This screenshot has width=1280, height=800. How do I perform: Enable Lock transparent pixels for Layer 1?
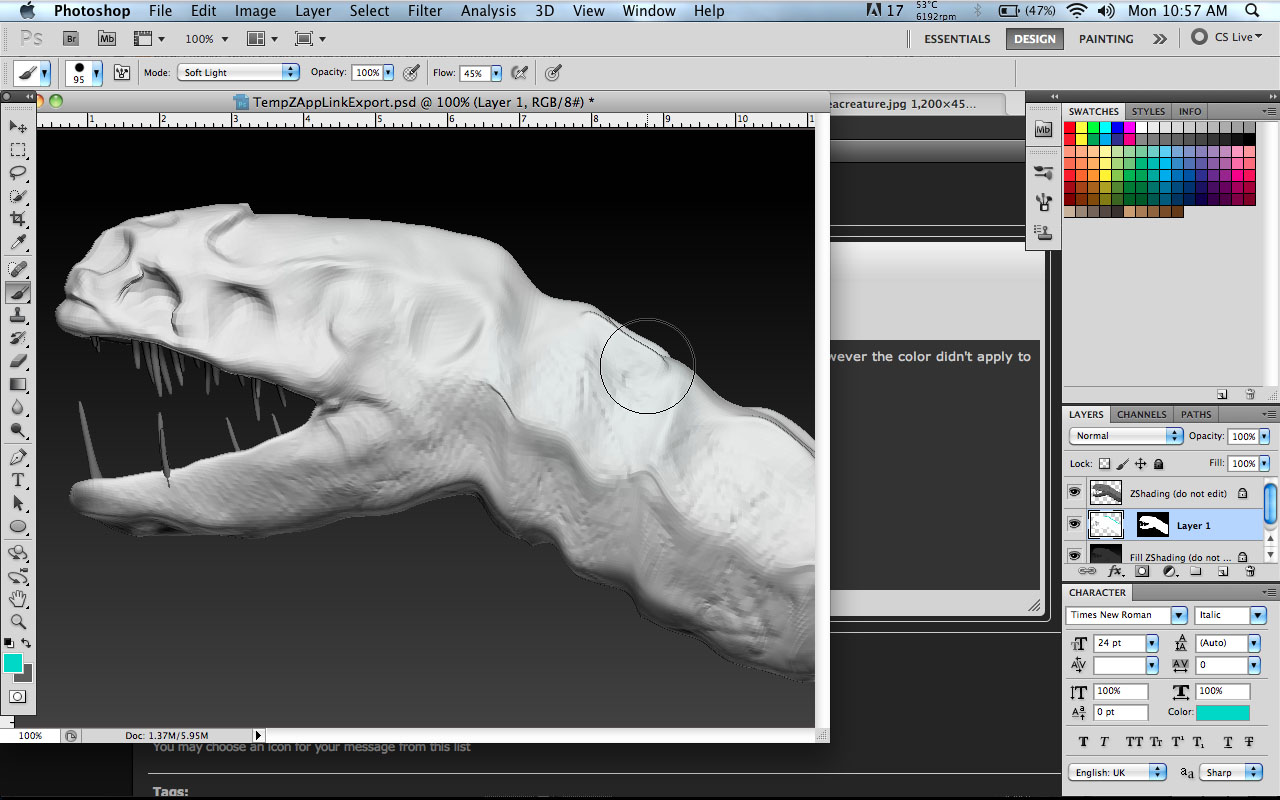[x=1106, y=463]
